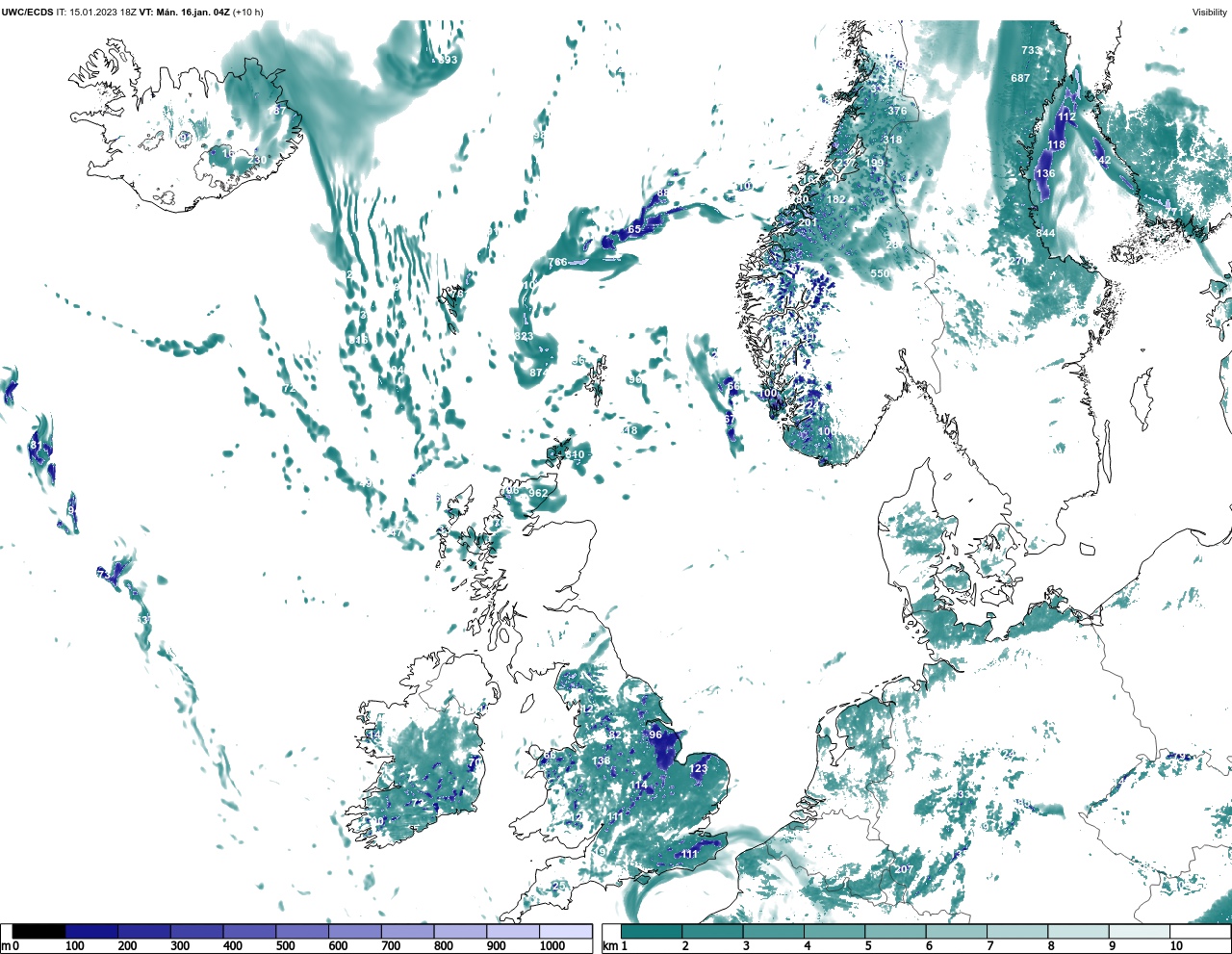Screen dimensions: 1232x954
Task: Click visibility value '114' over central England
Action: (639, 785)
